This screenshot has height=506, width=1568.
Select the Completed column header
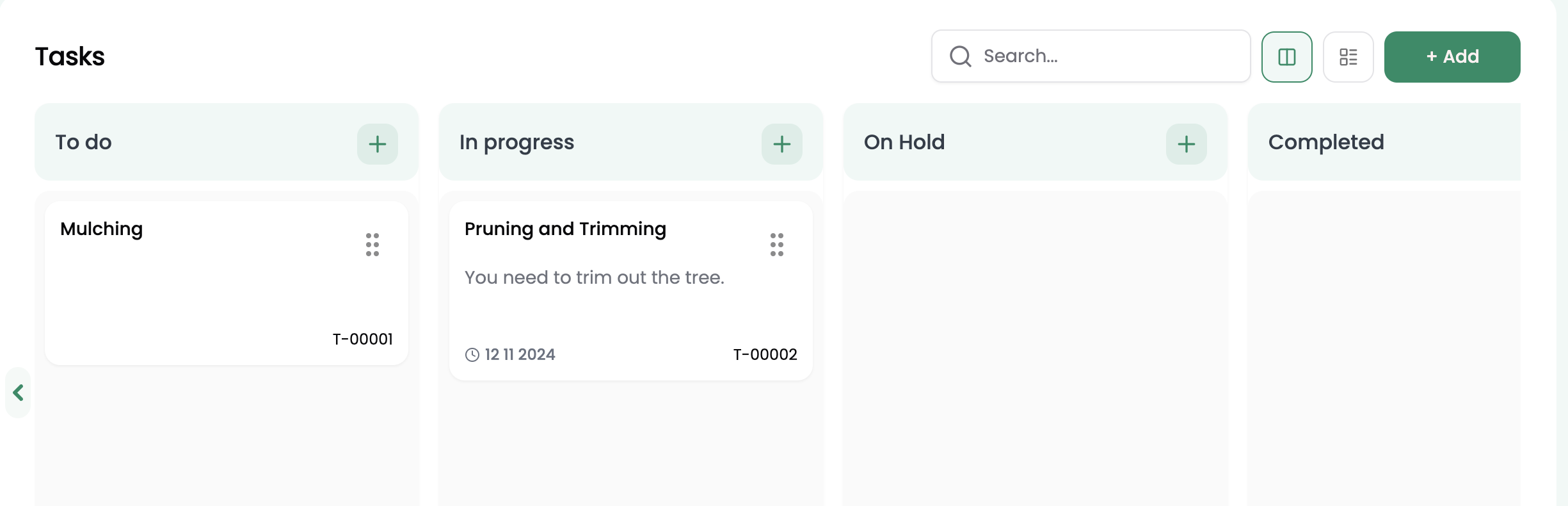1325,142
